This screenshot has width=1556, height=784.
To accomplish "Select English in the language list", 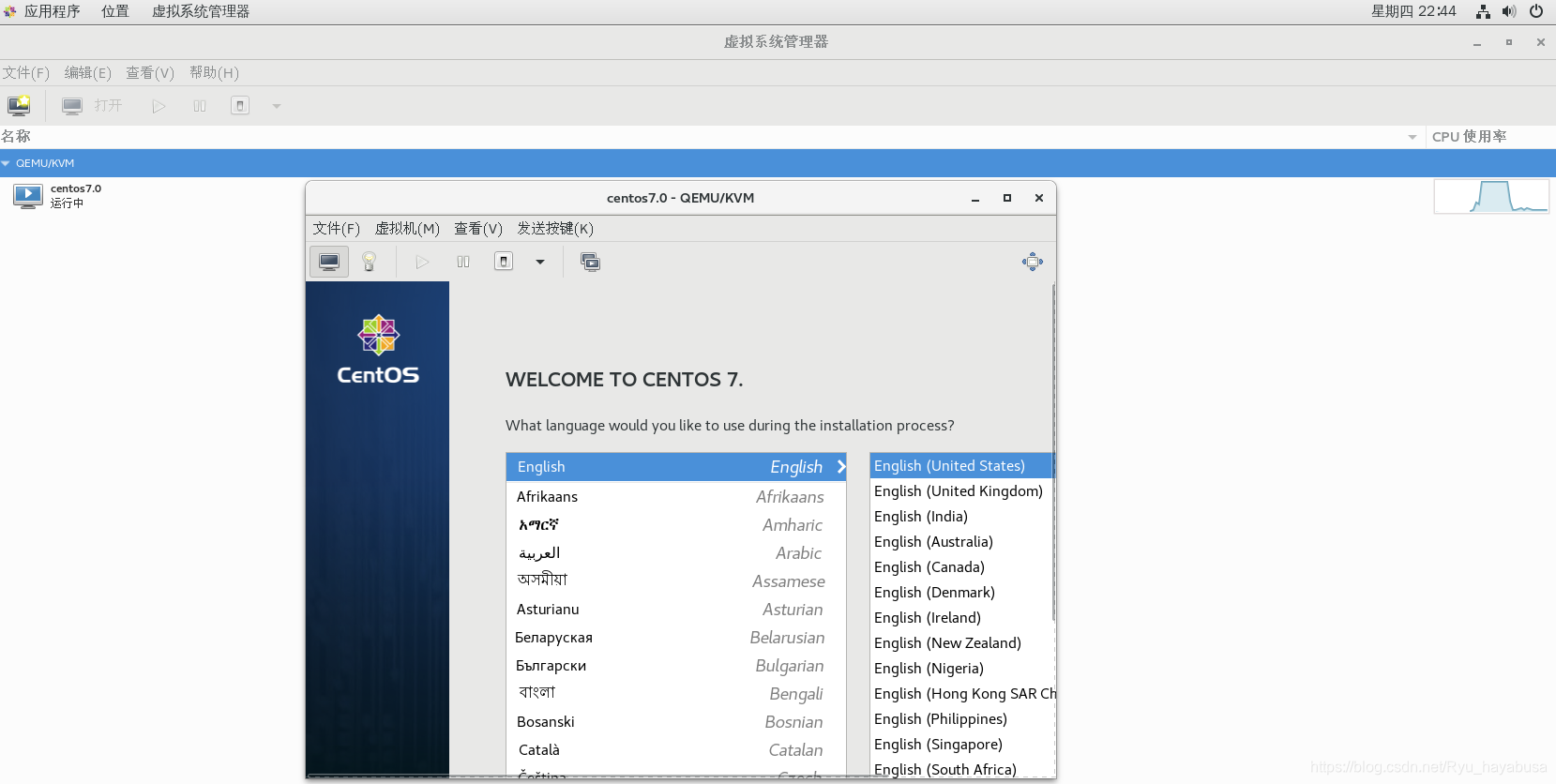I will pyautogui.click(x=675, y=467).
